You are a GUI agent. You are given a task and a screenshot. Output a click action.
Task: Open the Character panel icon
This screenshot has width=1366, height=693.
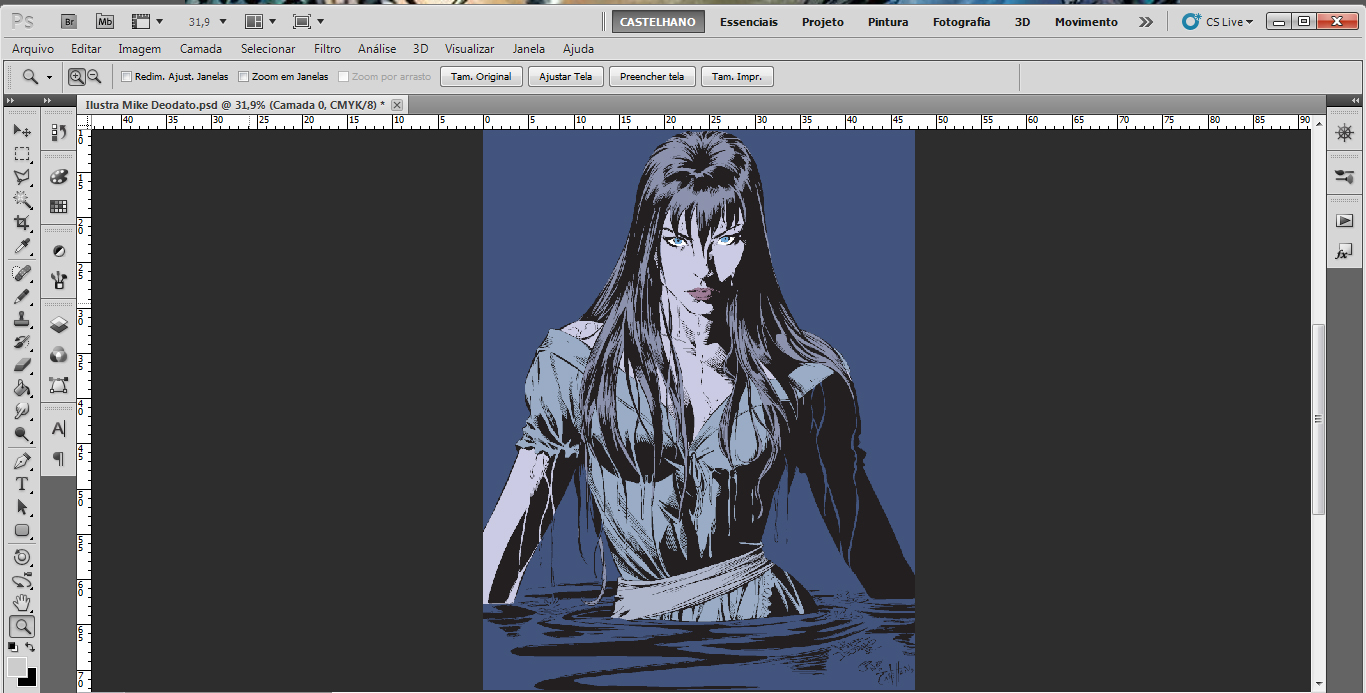(58, 429)
